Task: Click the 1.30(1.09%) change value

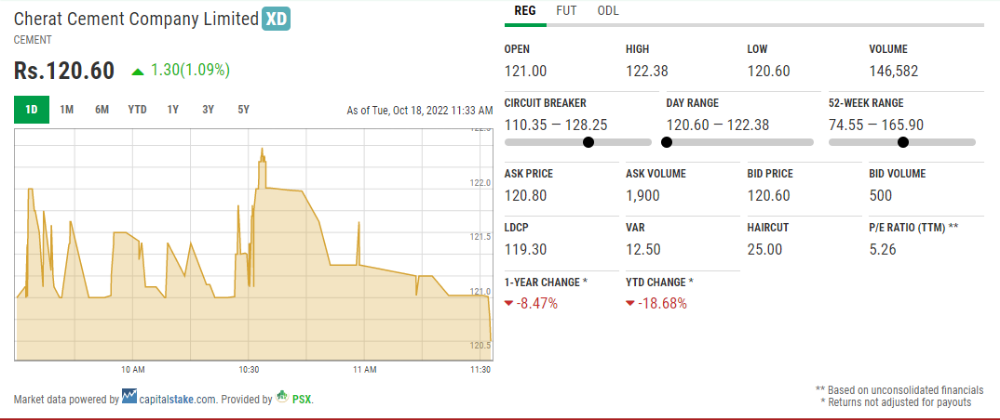Action: tap(190, 71)
